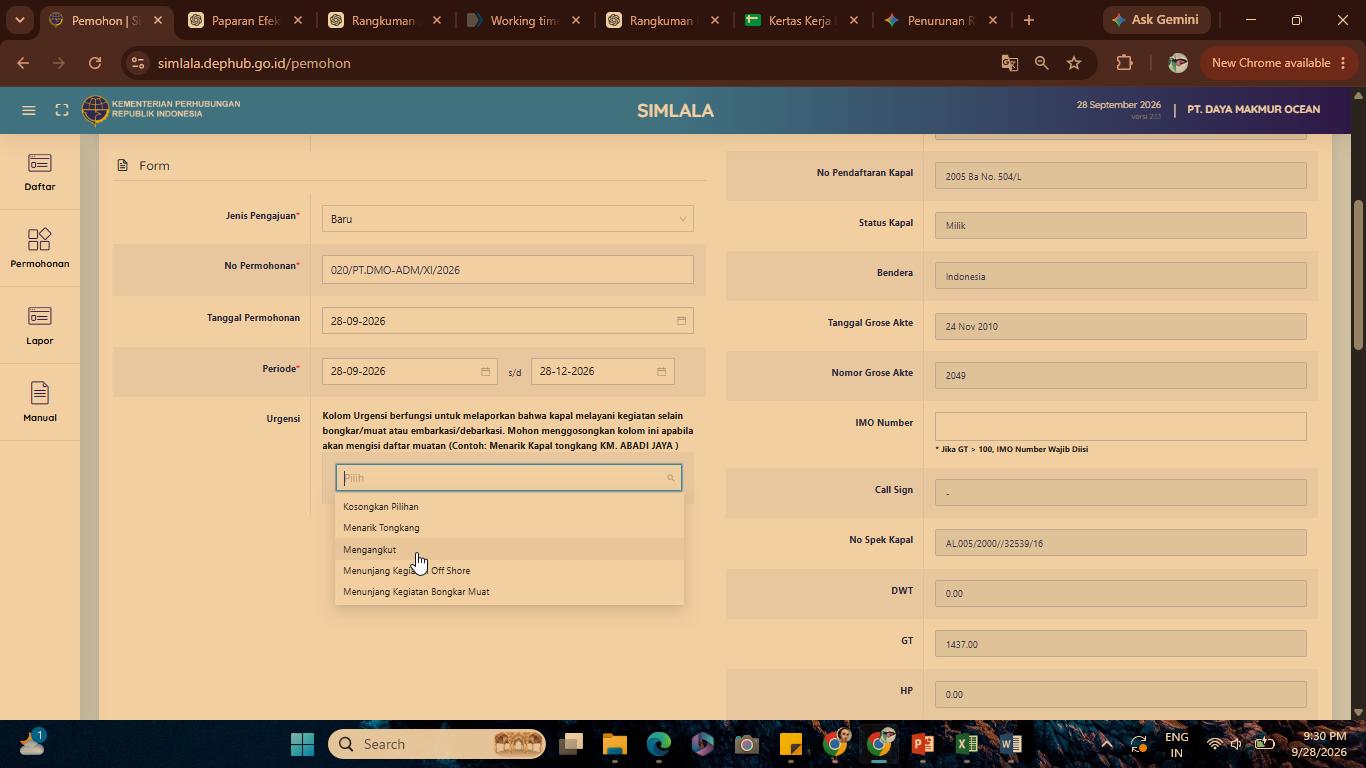Screen dimensions: 1366x768
Task: Open calendar icon in Tanggal Permohonan field
Action: 681,321
